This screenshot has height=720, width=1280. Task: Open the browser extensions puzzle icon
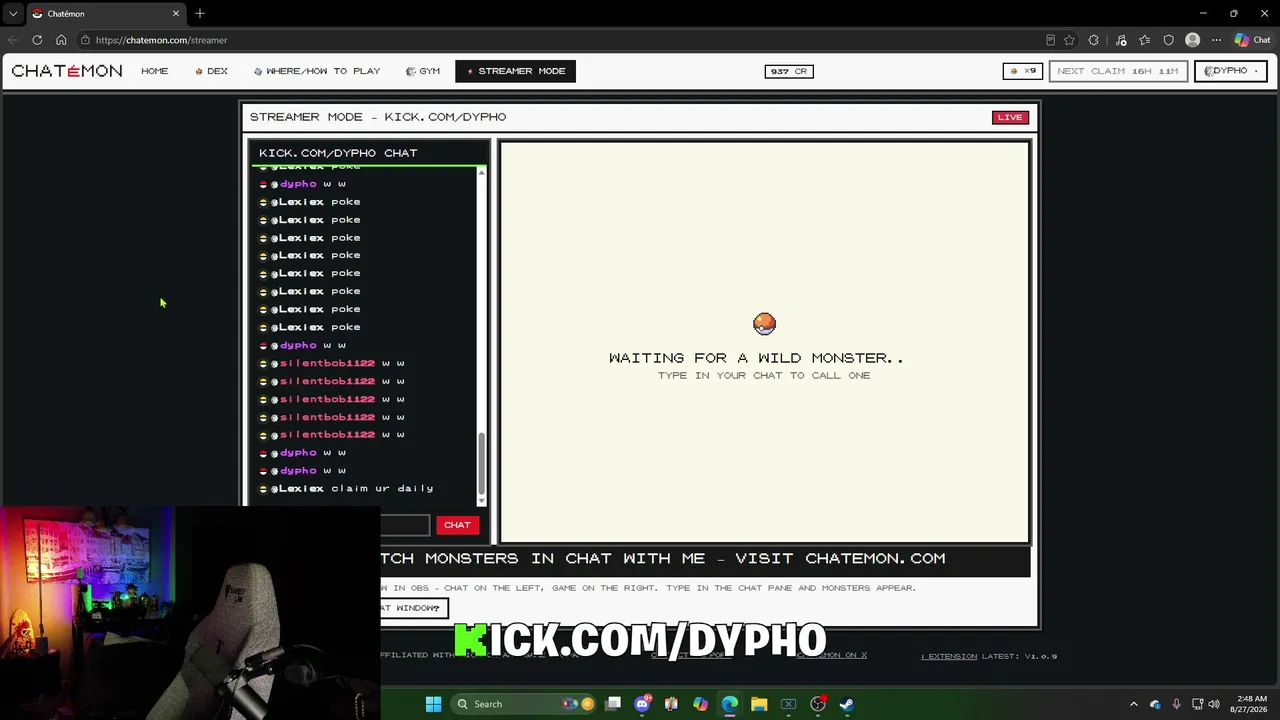coord(1094,40)
